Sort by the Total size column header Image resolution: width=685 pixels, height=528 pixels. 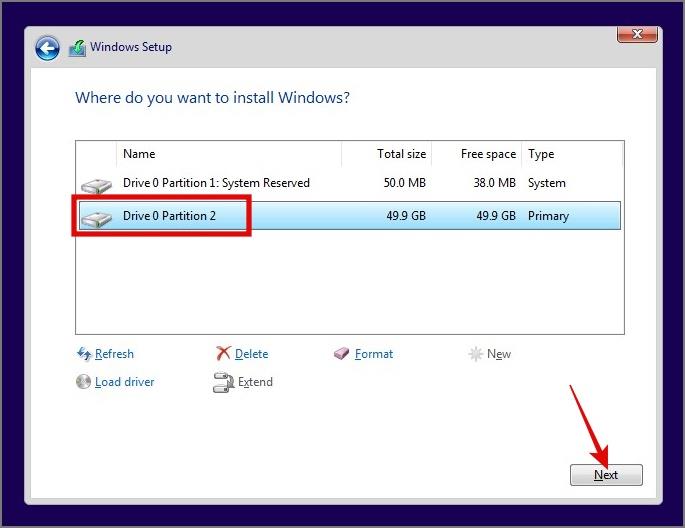point(387,154)
